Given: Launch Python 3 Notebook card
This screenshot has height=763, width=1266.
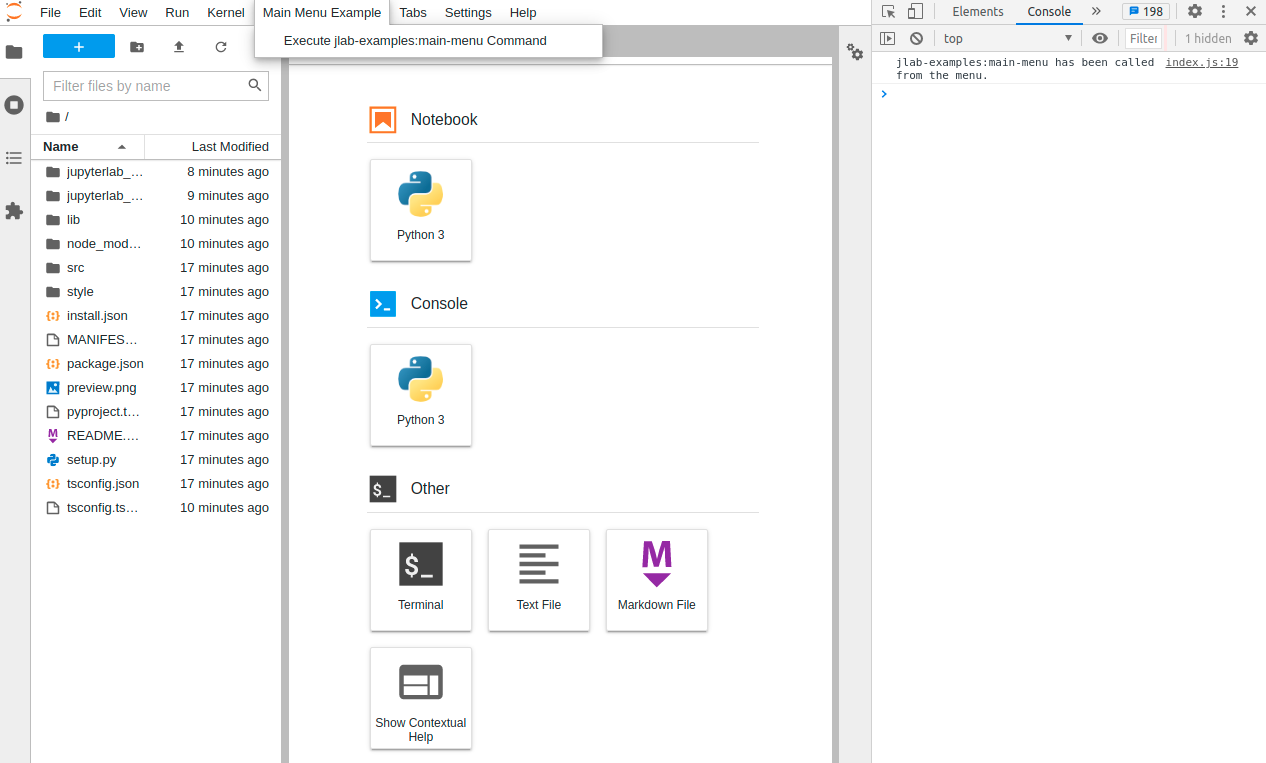Looking at the screenshot, I should [421, 210].
